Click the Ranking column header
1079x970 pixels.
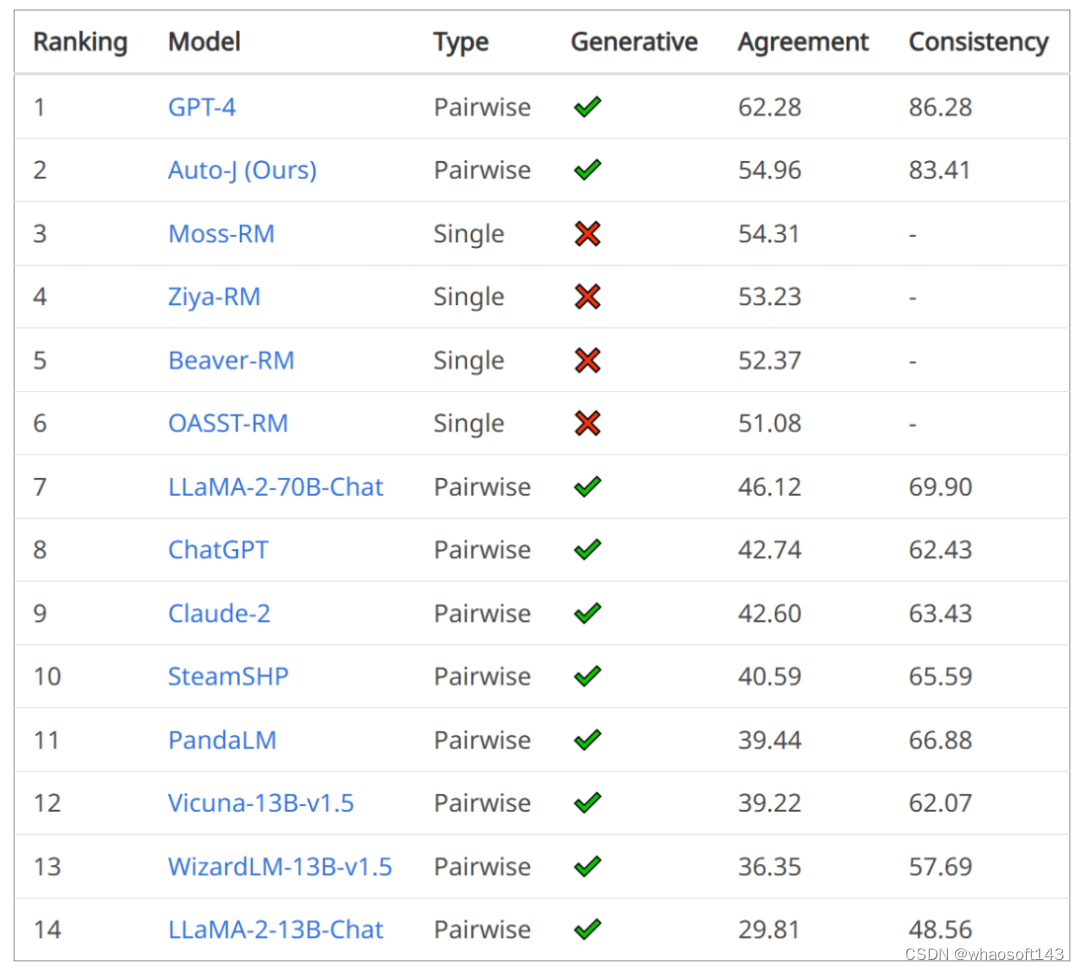click(81, 43)
